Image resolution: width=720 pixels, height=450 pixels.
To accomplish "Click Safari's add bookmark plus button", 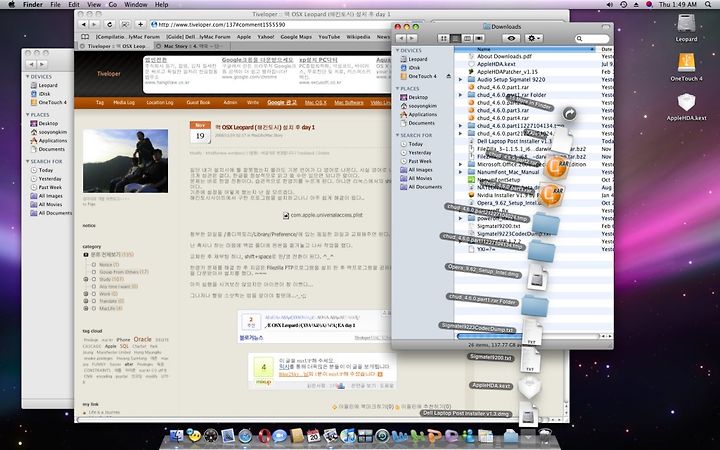I will coord(141,24).
